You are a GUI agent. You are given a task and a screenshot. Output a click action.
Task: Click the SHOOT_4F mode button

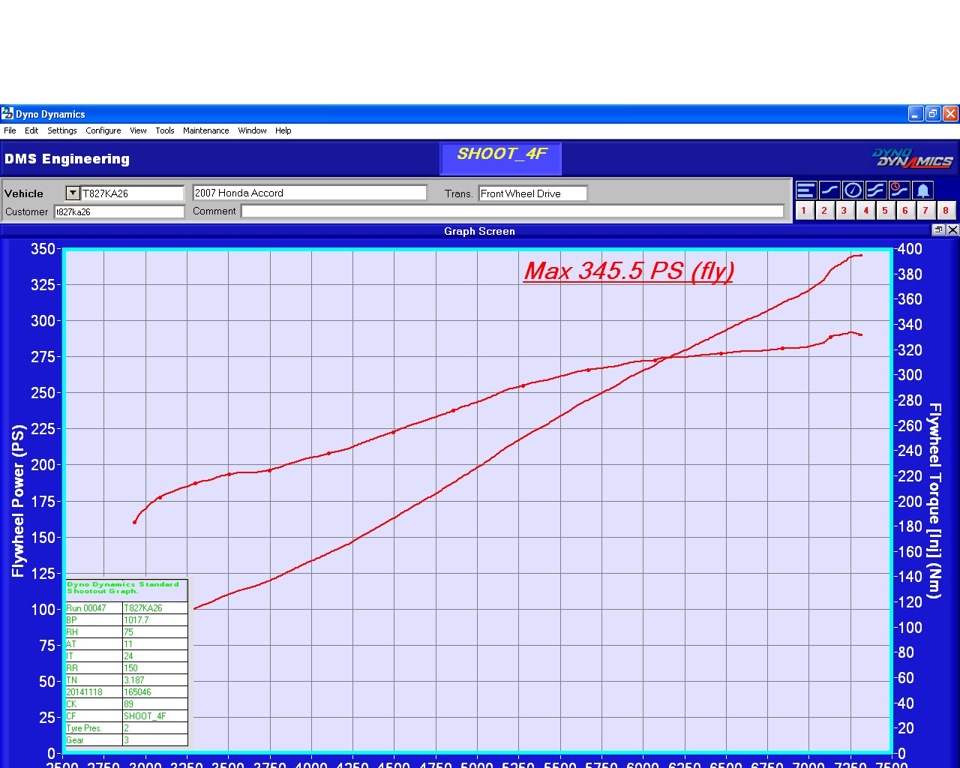501,155
